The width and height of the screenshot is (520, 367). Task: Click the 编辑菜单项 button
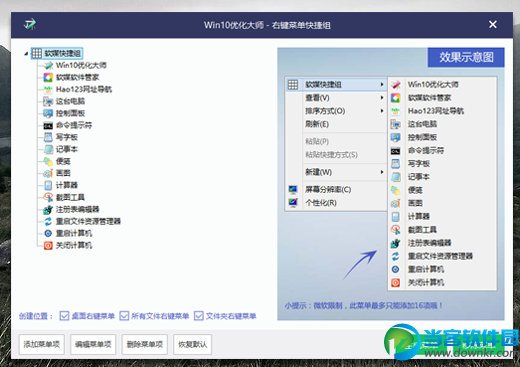point(93,344)
